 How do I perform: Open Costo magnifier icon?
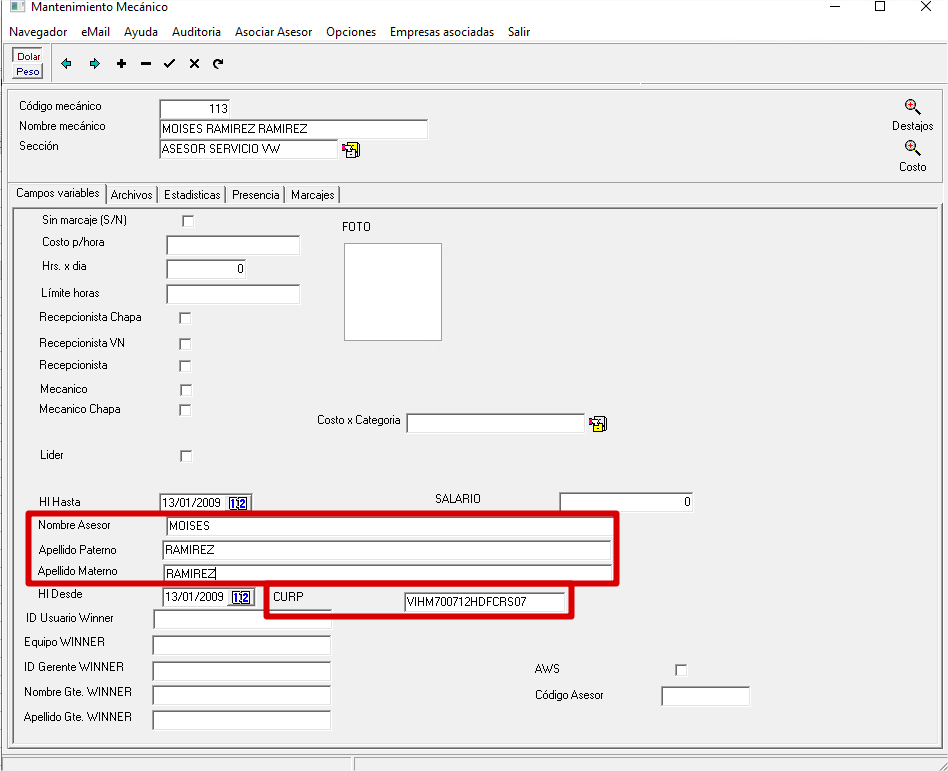[912, 148]
